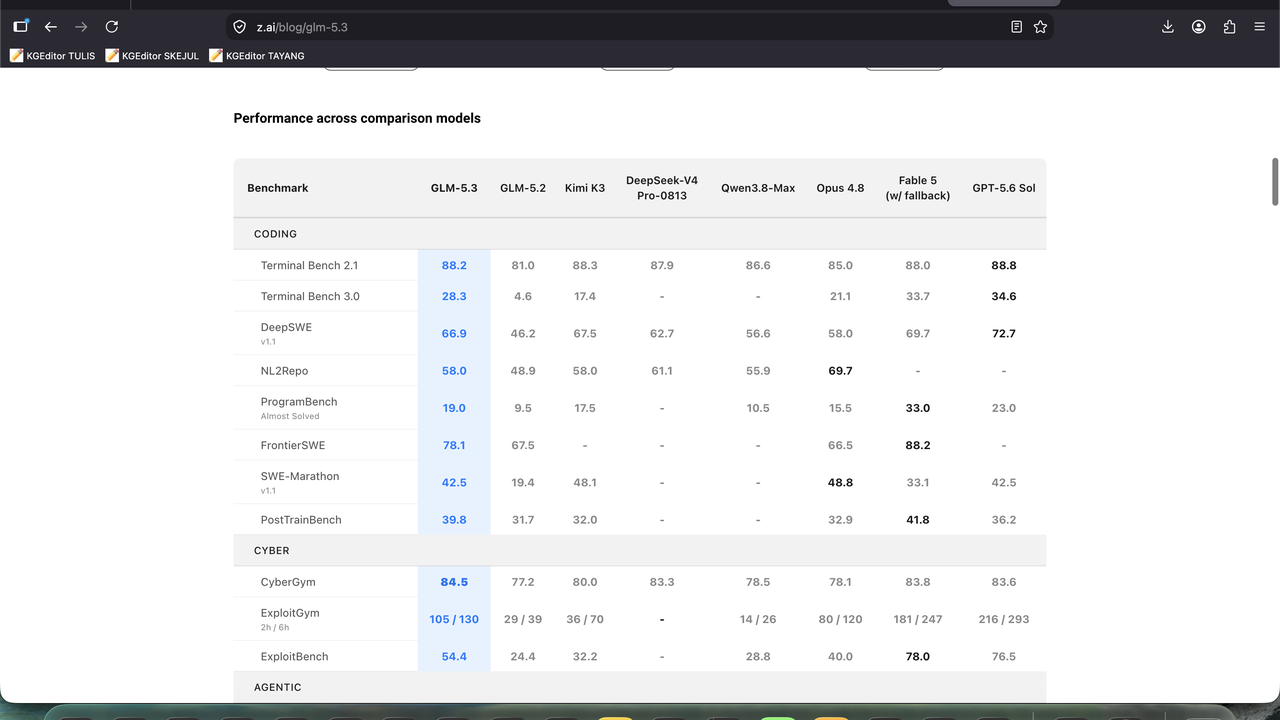Viewport: 1280px width, 720px height.
Task: Click GPT-5.6 Sol's 34.6 score
Action: coord(1004,297)
